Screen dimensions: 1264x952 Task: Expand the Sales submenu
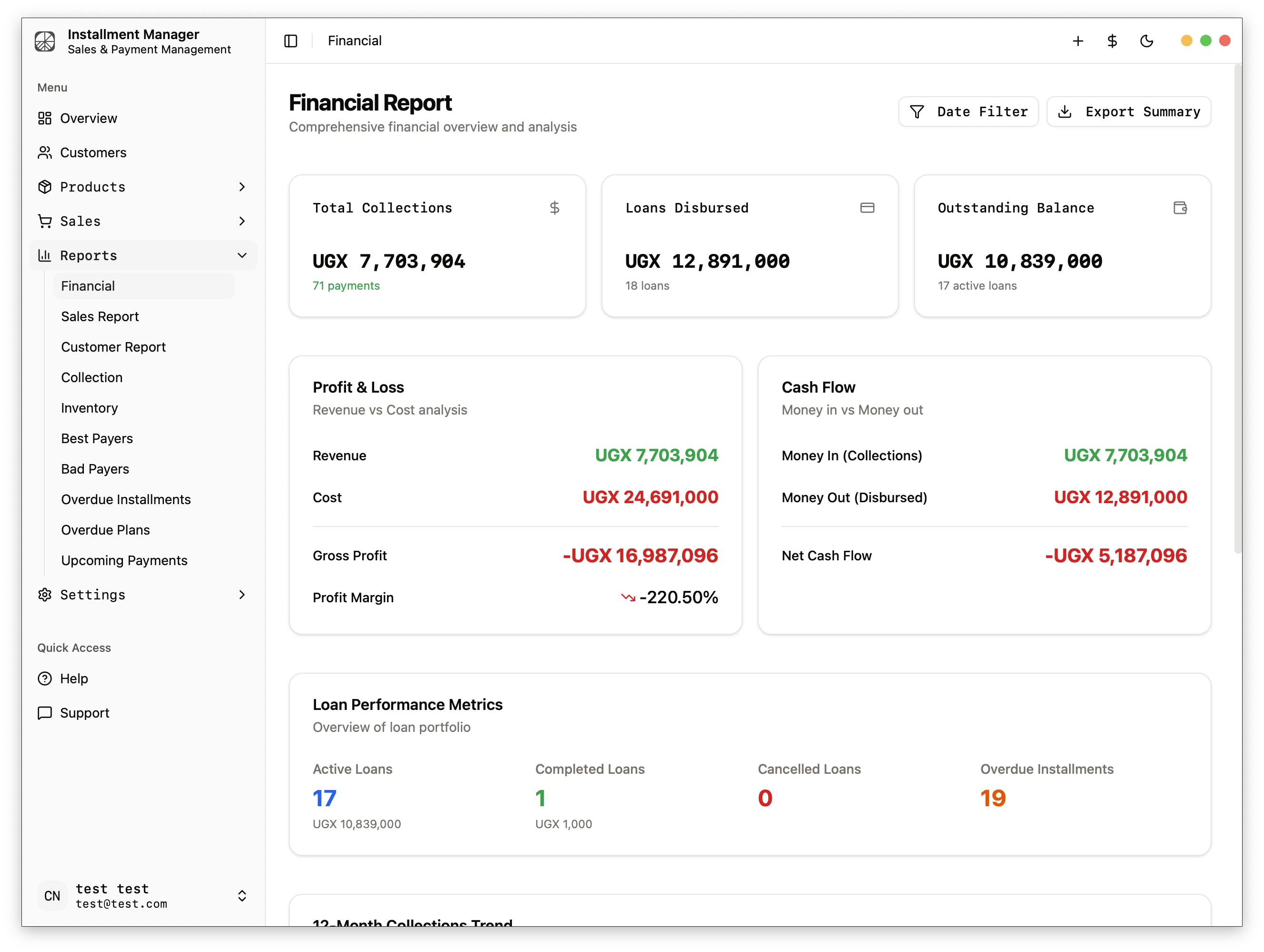242,221
